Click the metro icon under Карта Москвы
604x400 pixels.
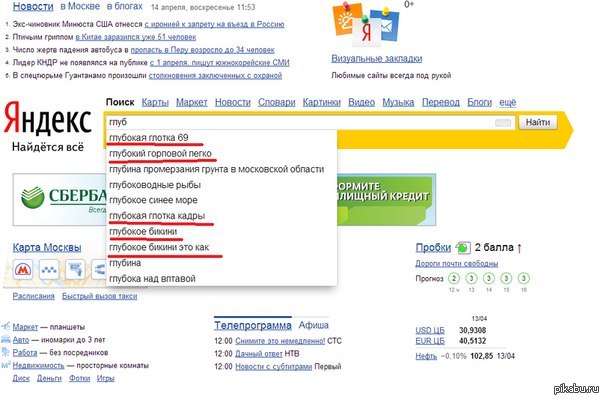pyautogui.click(x=23, y=269)
